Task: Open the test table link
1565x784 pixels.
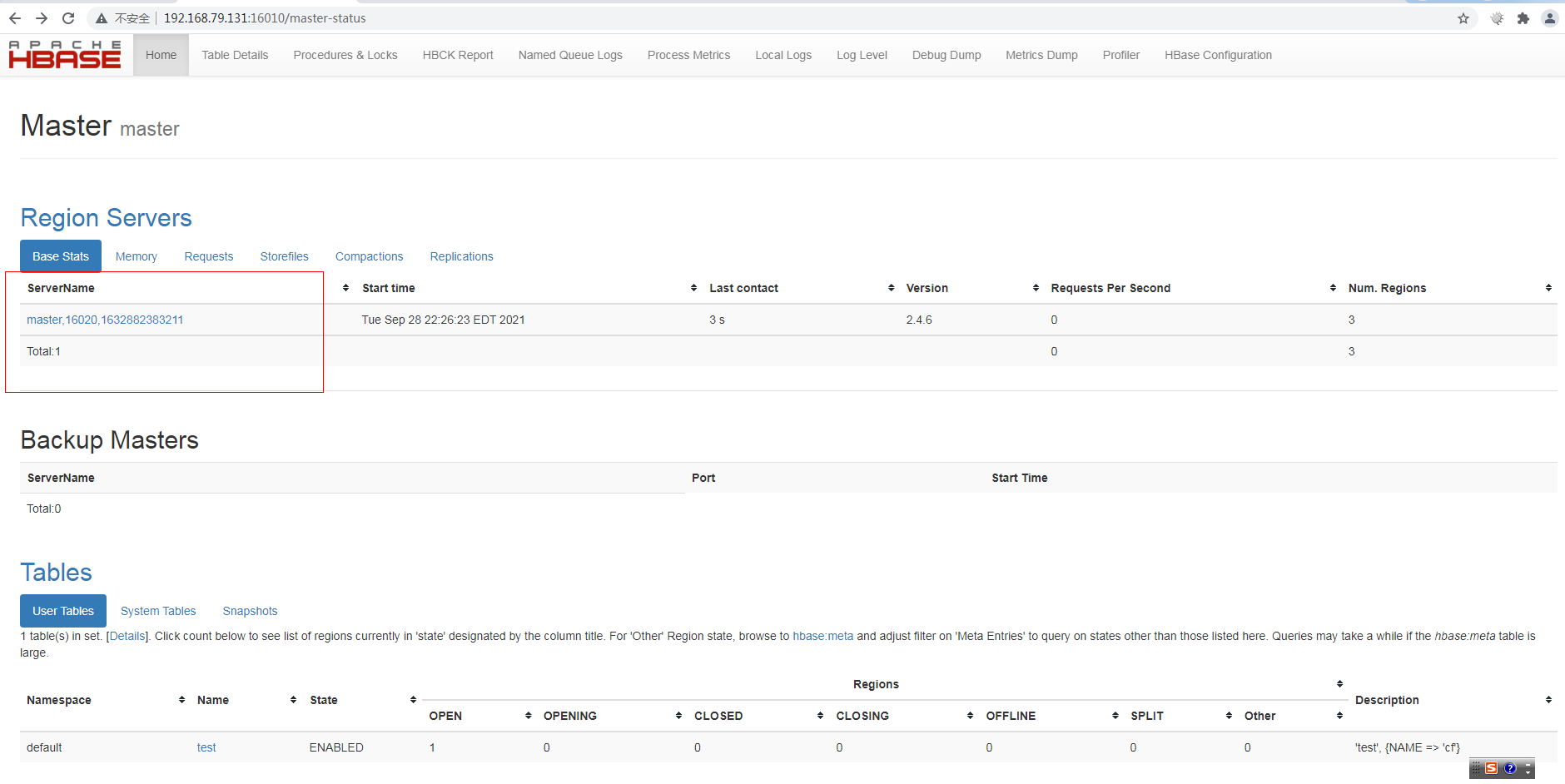Action: point(206,747)
